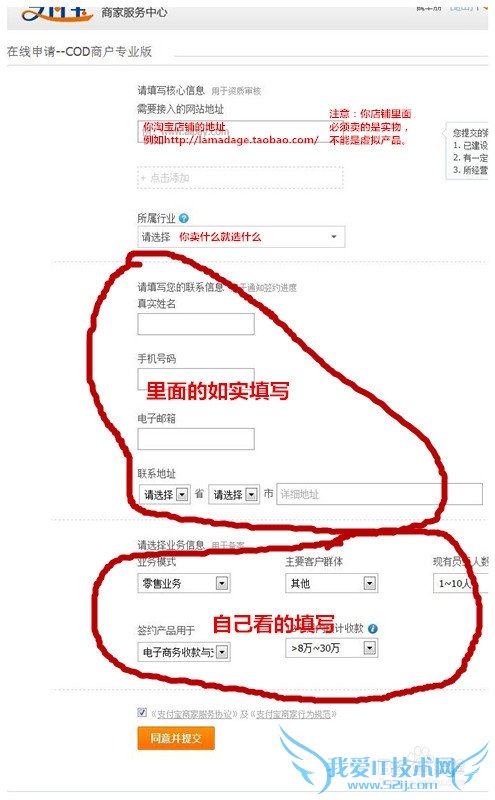This screenshot has height=800, width=495.
Task: Open the 现有员工人数 1~10人 dropdown
Action: coord(461,583)
